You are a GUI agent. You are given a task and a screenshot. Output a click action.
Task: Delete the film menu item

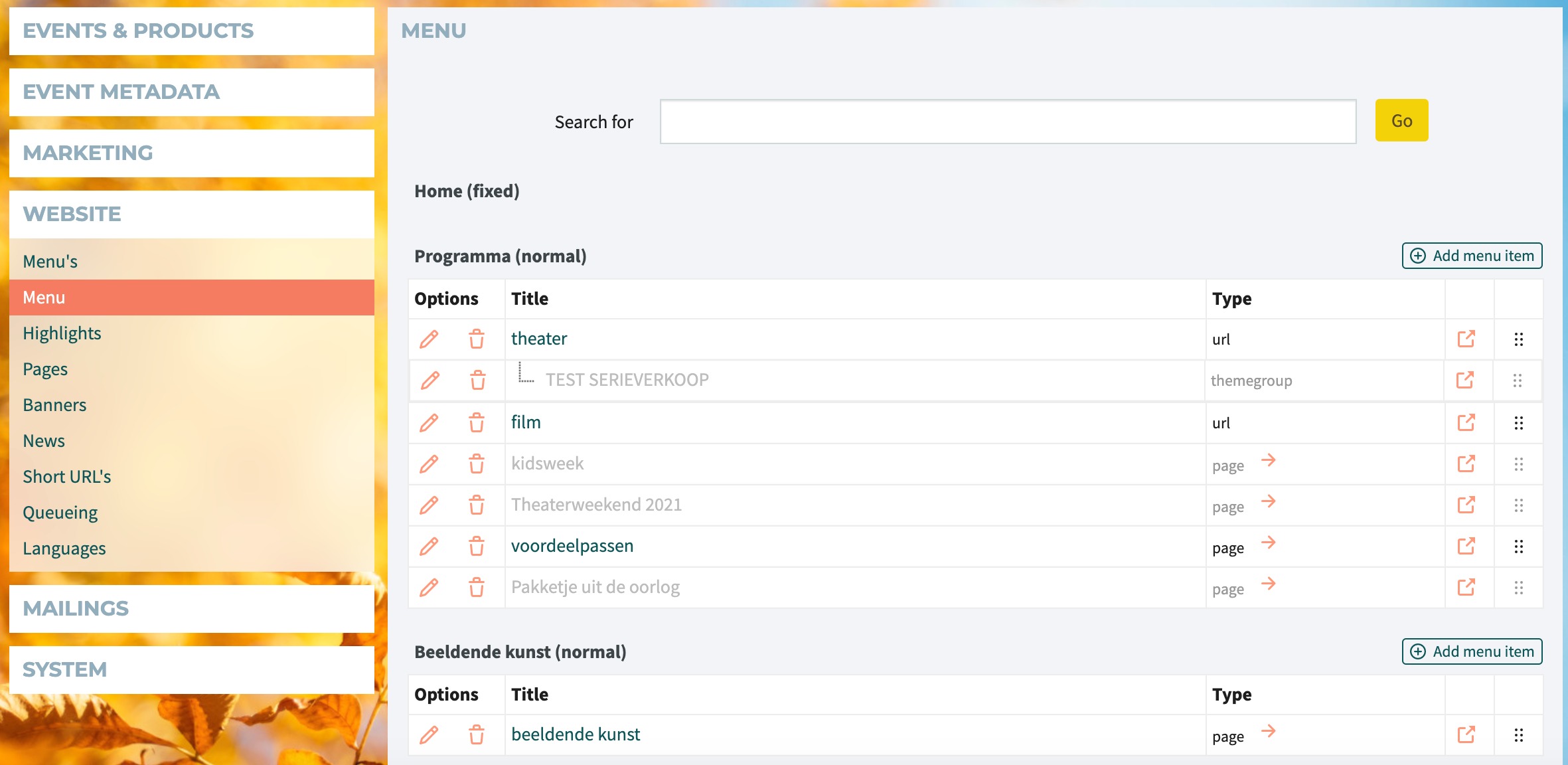pyautogui.click(x=477, y=423)
